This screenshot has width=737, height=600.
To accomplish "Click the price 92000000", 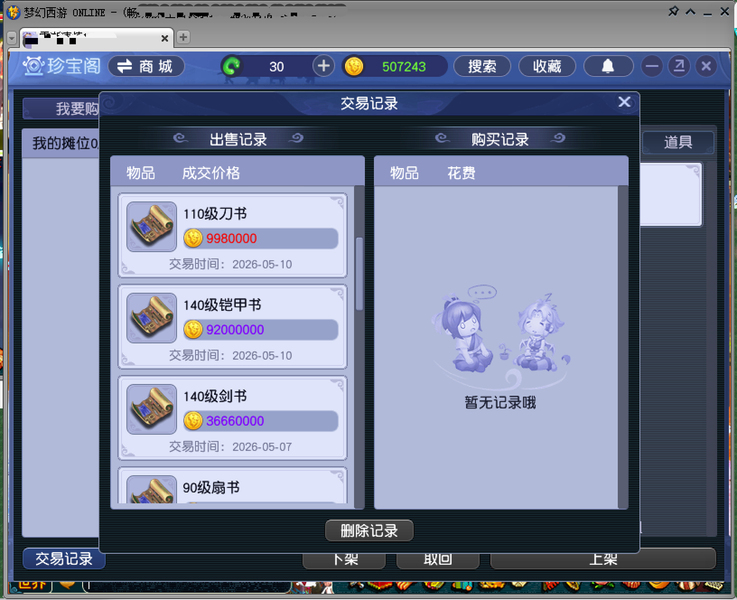I will point(235,329).
